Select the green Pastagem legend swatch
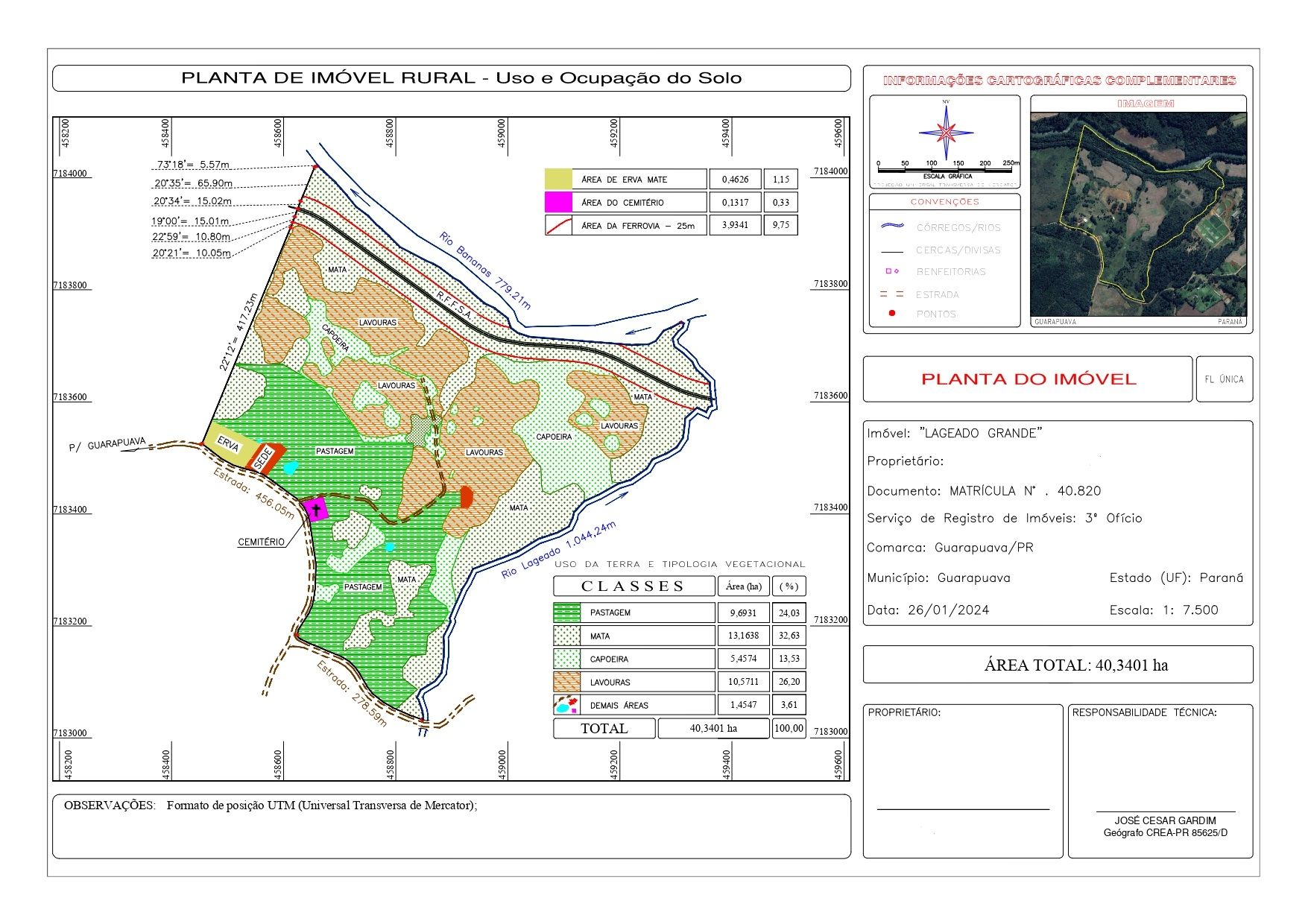Viewport: 1308px width, 924px height. 566,613
